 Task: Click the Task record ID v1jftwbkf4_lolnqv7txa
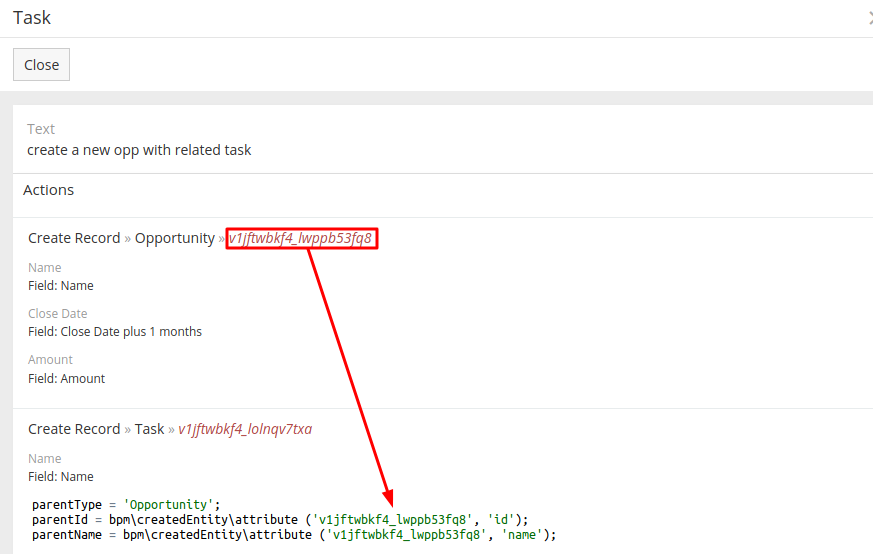click(x=245, y=429)
